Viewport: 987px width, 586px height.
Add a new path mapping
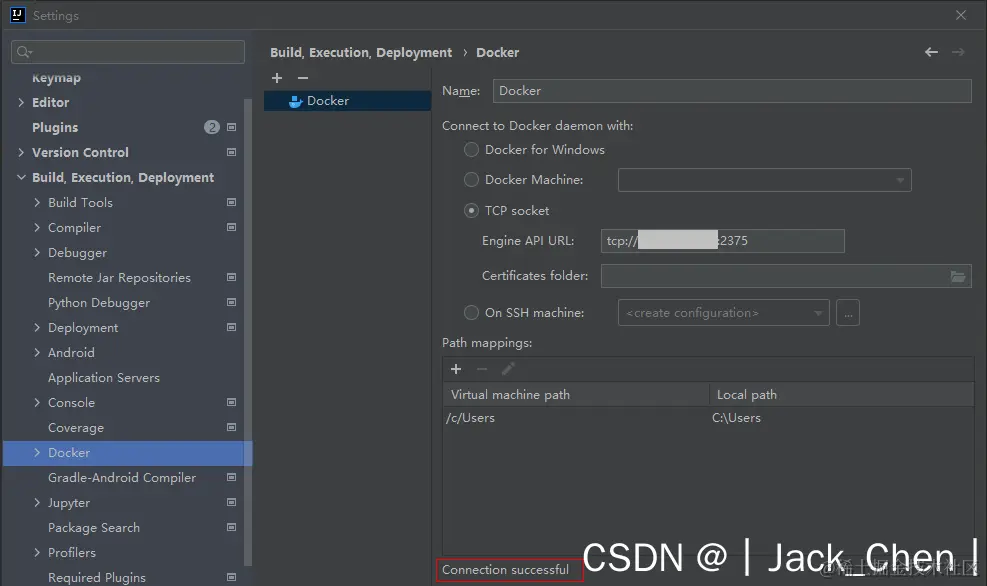(456, 369)
